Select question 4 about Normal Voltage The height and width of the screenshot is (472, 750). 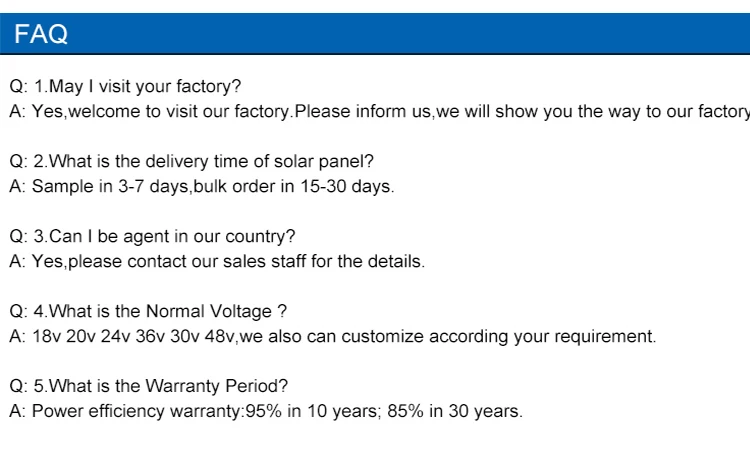tap(148, 311)
